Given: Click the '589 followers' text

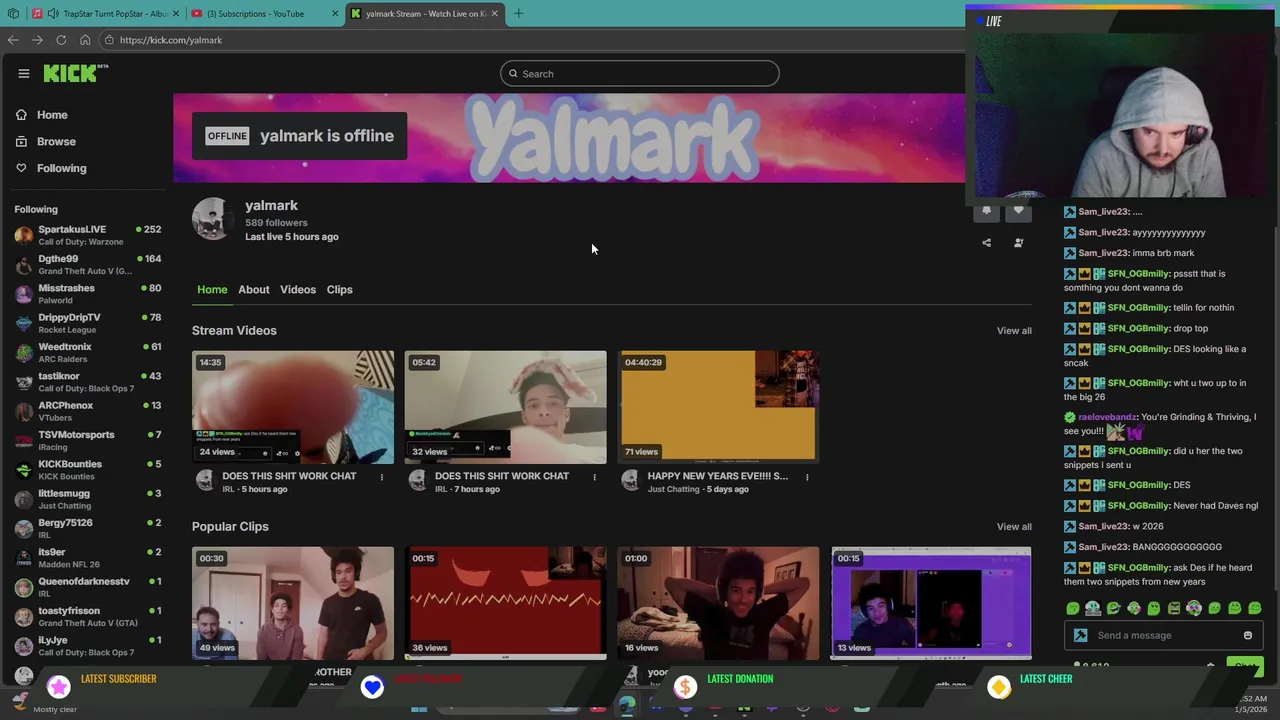Looking at the screenshot, I should point(276,223).
